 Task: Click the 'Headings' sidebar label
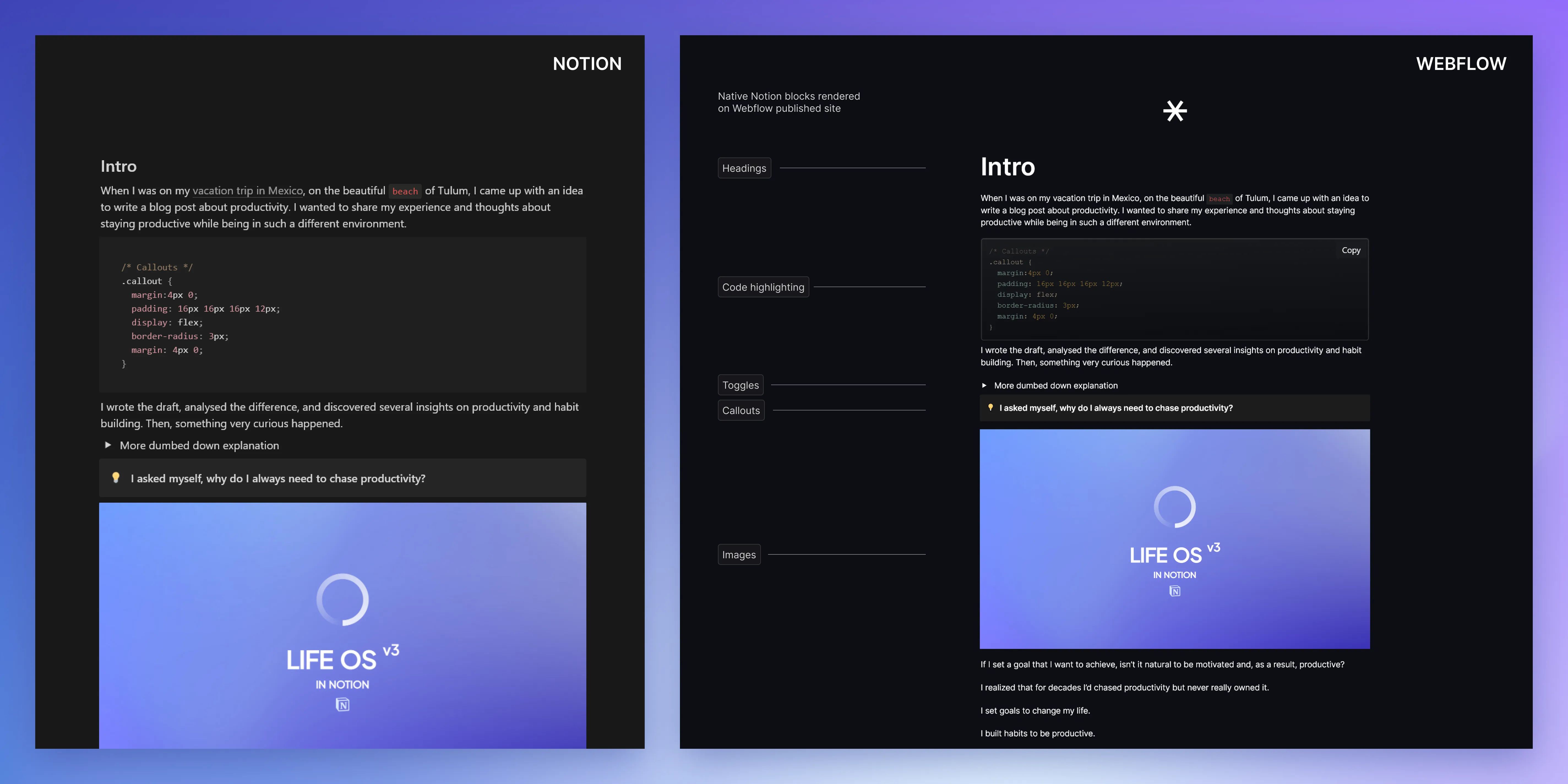[744, 168]
